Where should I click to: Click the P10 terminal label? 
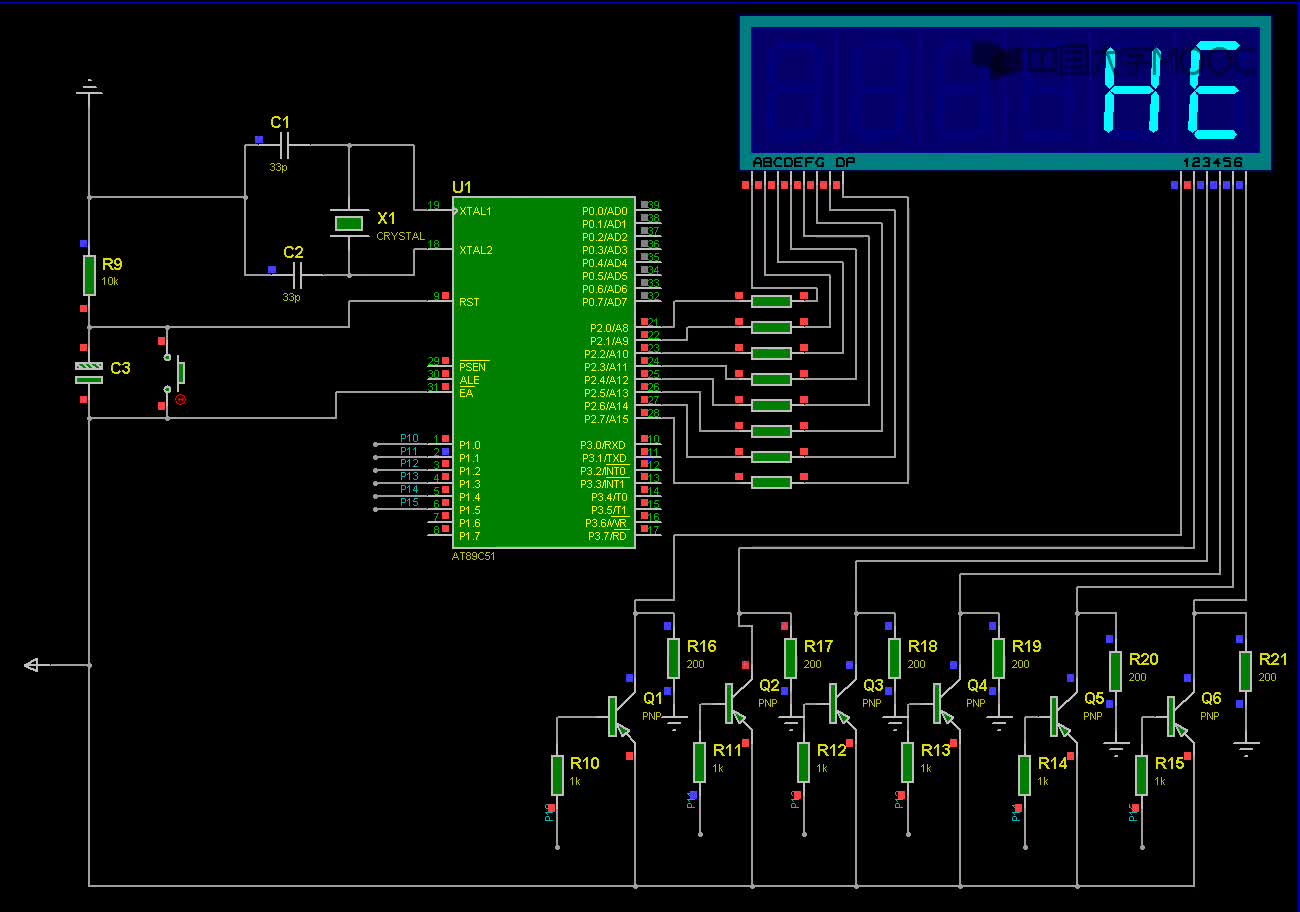click(x=409, y=438)
